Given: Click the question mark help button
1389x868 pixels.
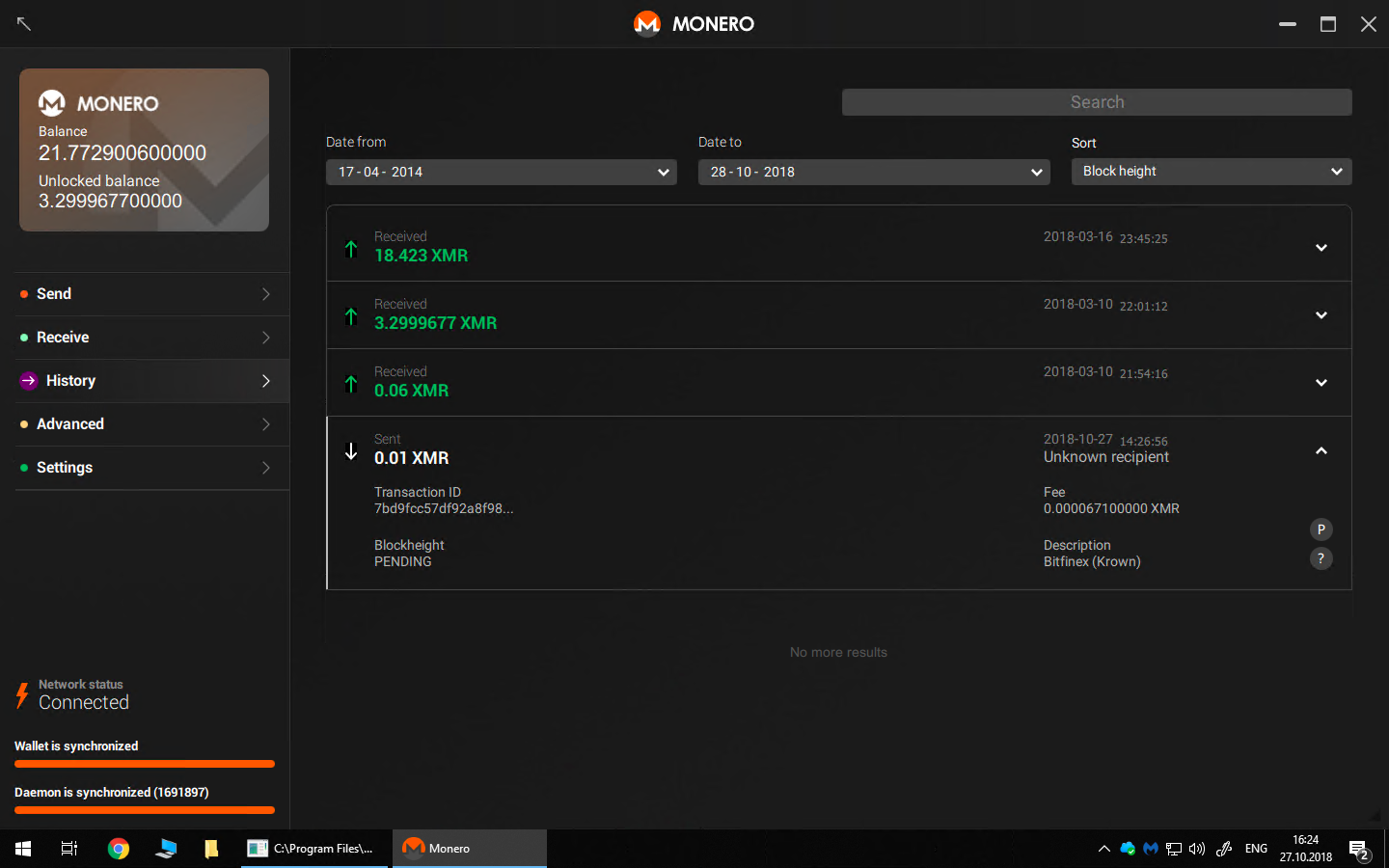Looking at the screenshot, I should pyautogui.click(x=1321, y=558).
